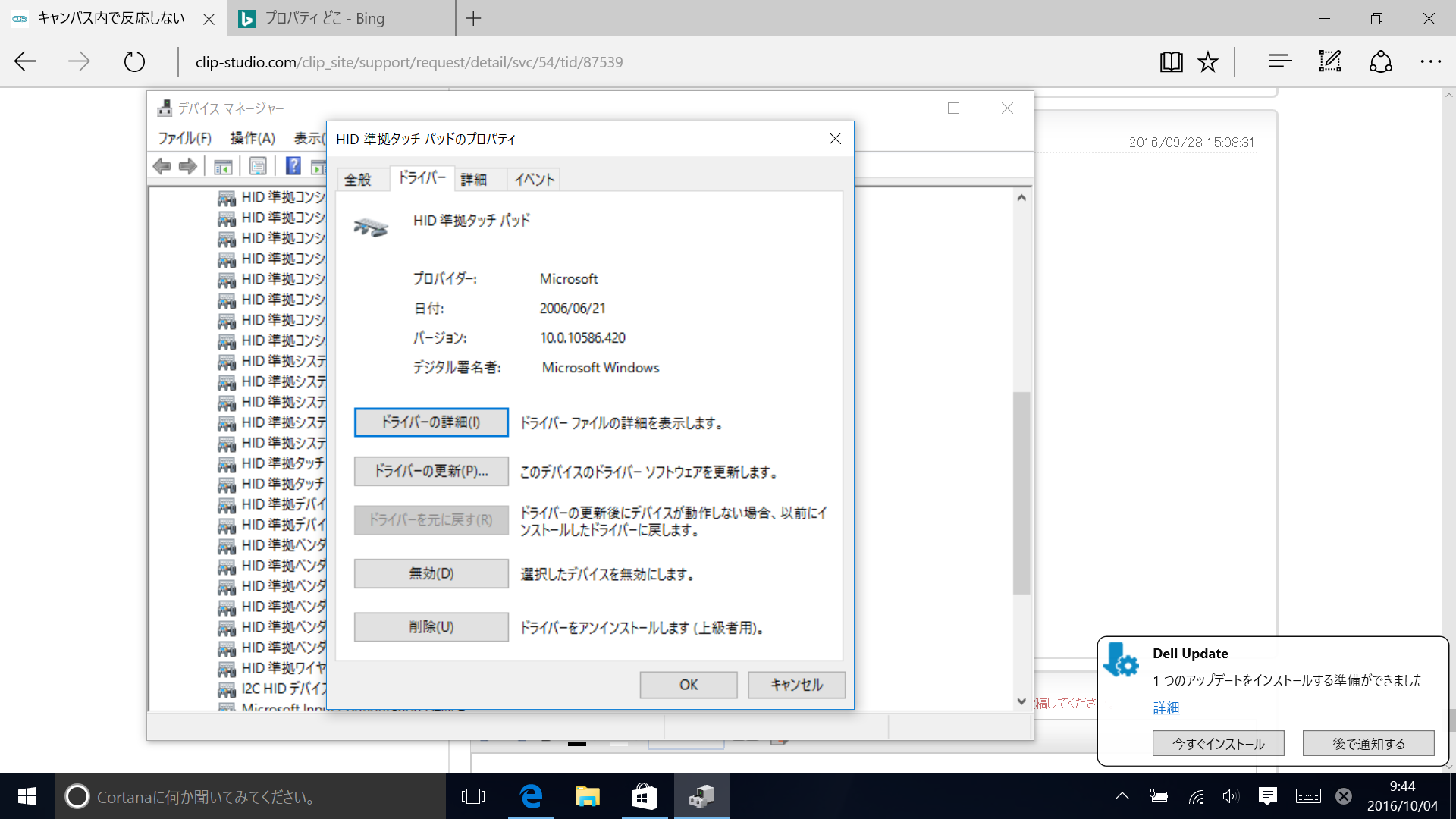Switch to イベント tab

535,180
